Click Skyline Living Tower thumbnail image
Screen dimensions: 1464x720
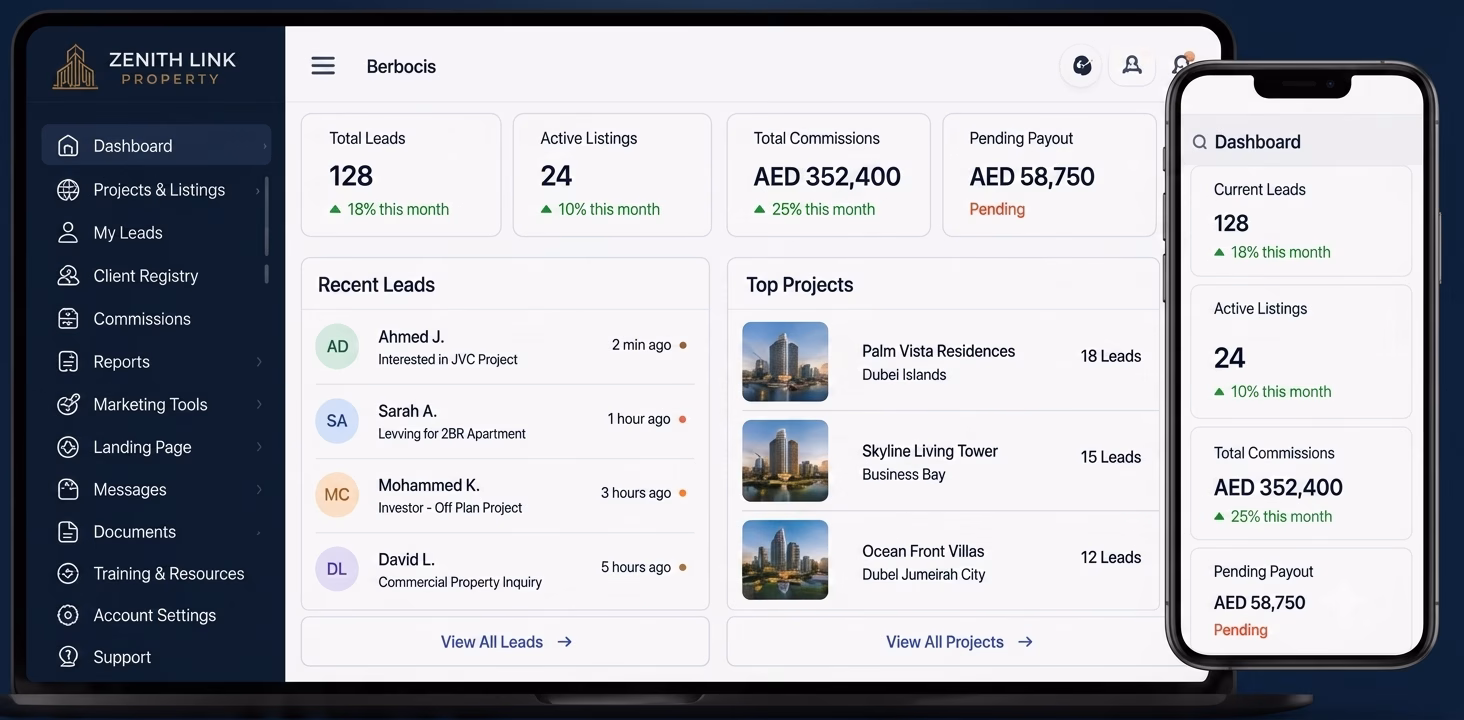[x=785, y=461]
